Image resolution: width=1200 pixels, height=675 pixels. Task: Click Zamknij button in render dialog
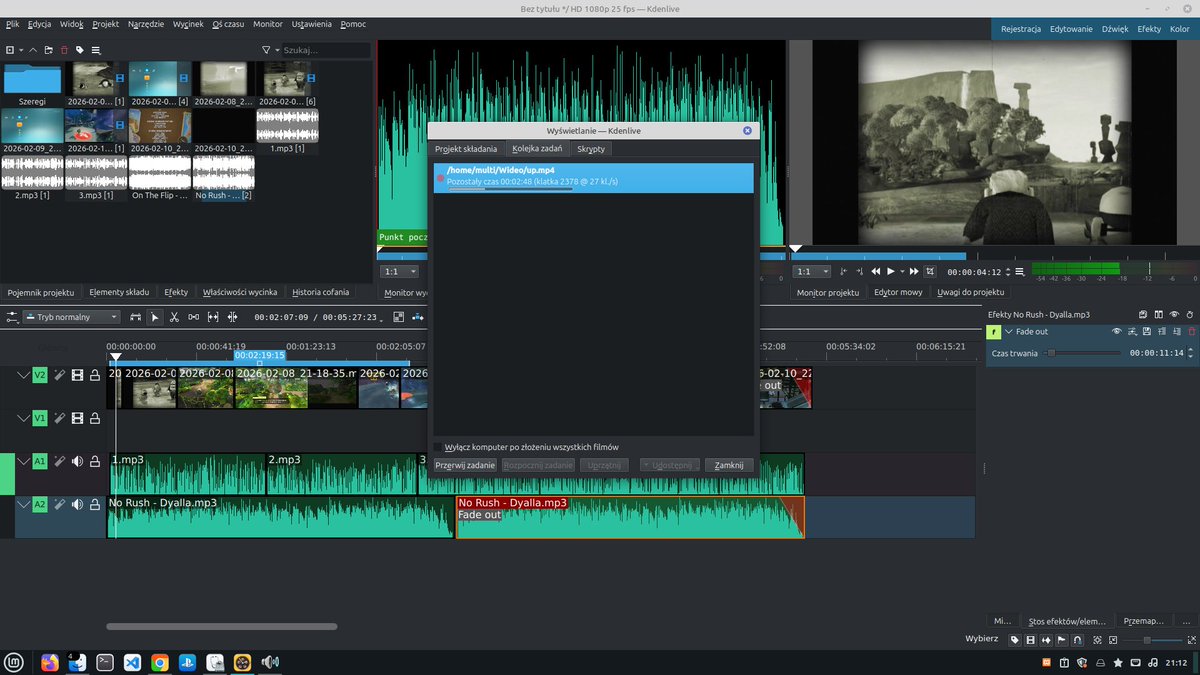729,465
